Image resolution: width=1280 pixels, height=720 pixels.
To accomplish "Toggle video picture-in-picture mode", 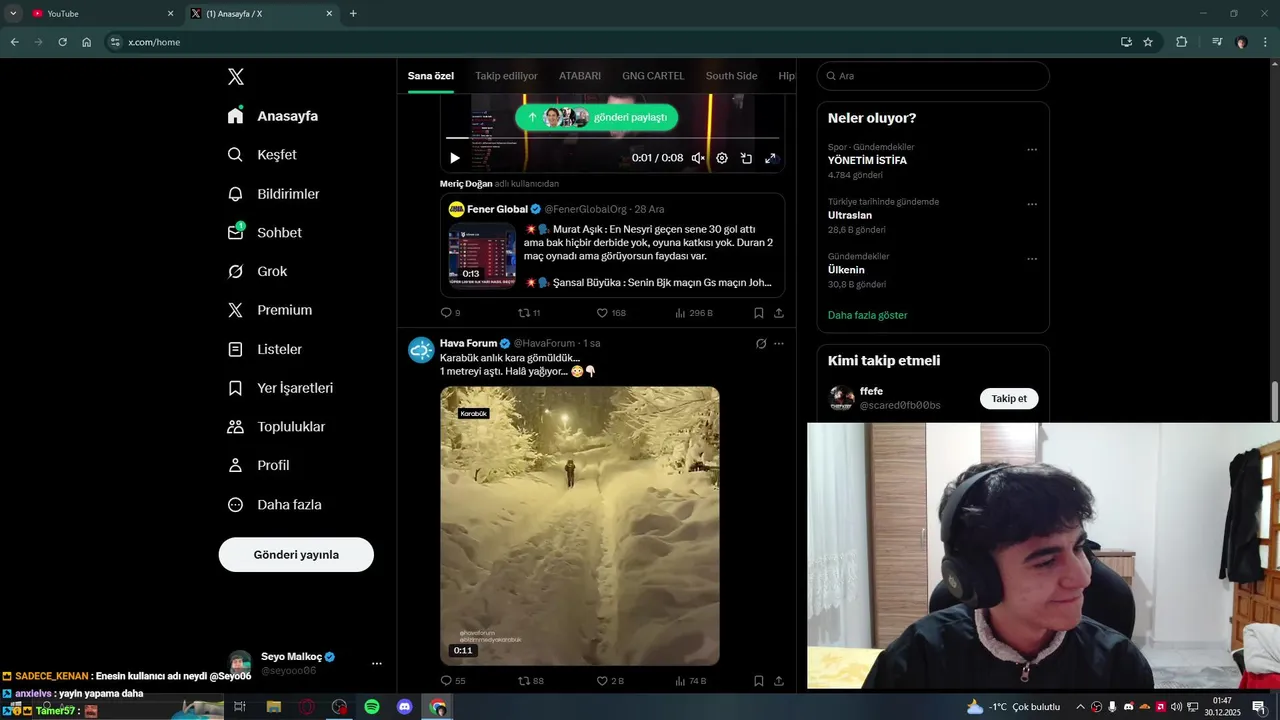I will (746, 158).
